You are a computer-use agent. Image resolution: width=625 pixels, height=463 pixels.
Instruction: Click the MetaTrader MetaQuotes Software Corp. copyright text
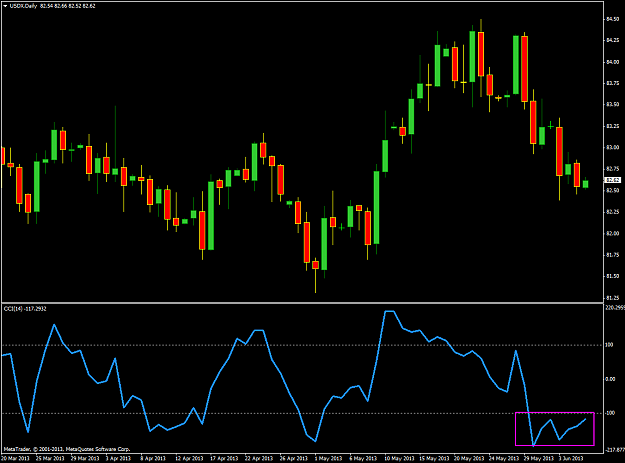67,449
